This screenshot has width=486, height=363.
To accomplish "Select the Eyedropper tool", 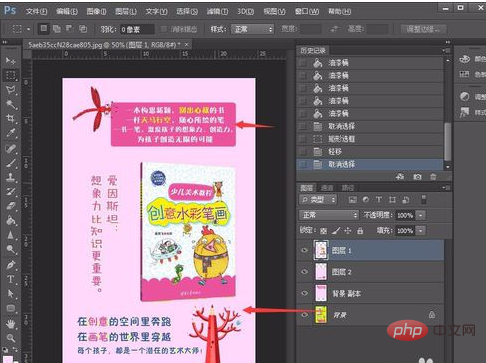I will [11, 133].
